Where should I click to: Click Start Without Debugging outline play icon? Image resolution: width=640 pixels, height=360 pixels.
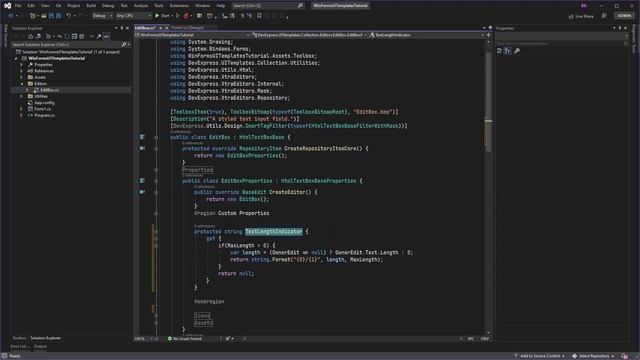(178, 16)
